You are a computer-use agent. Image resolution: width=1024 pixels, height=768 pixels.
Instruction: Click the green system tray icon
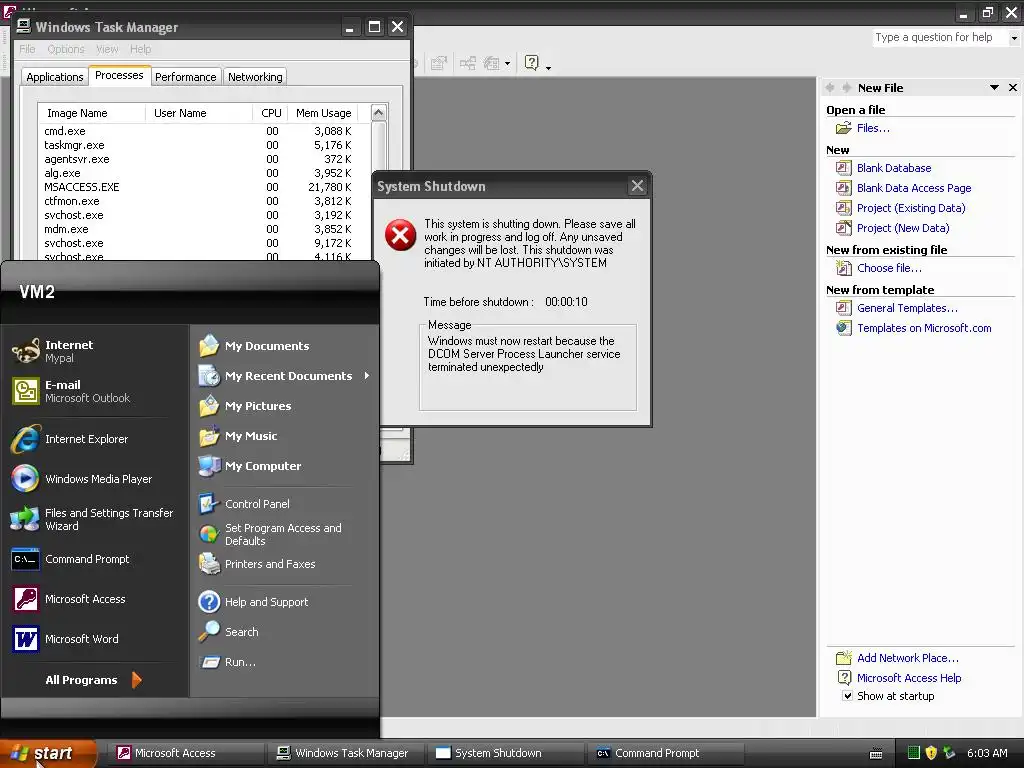point(914,753)
